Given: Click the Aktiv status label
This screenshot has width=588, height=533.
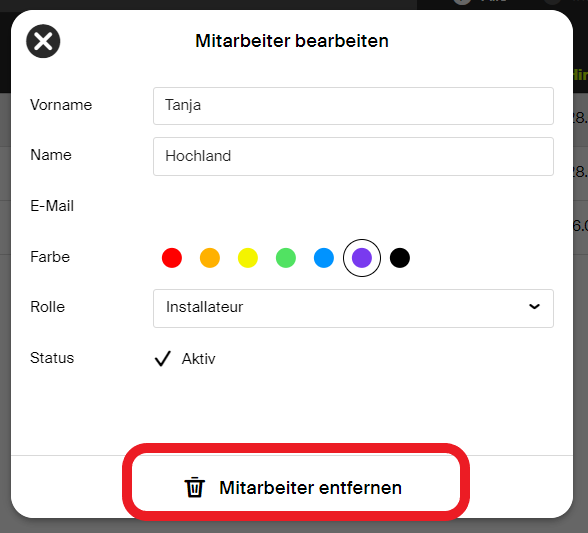Looking at the screenshot, I should (199, 359).
